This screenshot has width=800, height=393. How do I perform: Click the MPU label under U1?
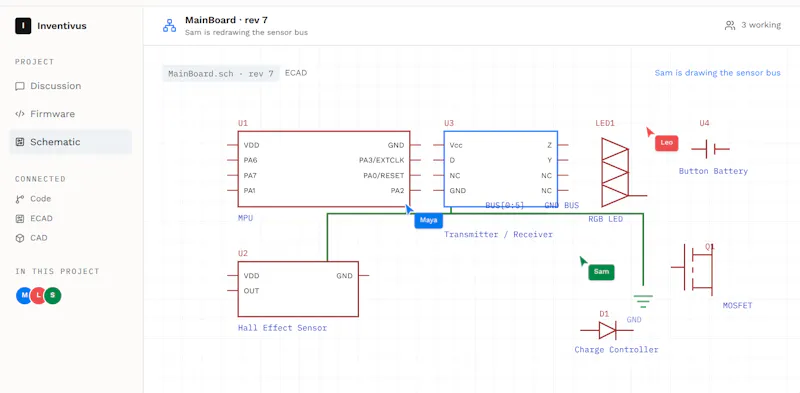[245, 218]
